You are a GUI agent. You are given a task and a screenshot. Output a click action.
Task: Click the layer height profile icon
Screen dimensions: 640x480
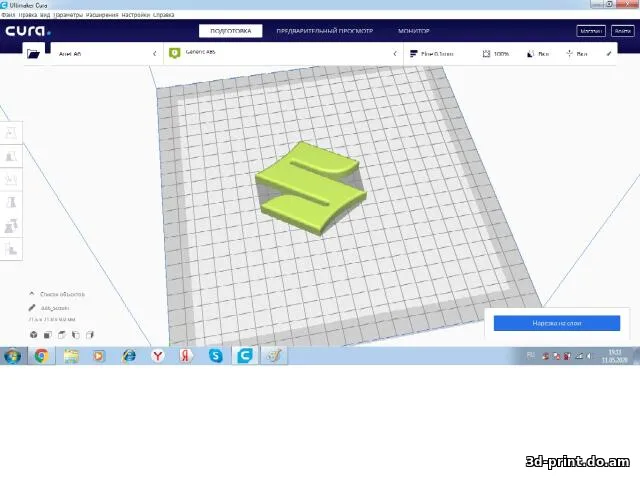[x=413, y=53]
